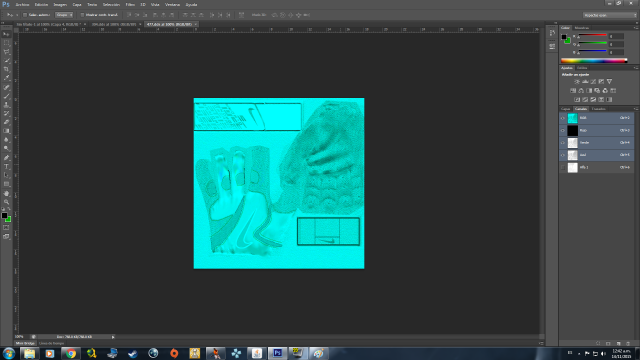Enable the Selec. autom. checkbox

point(25,15)
